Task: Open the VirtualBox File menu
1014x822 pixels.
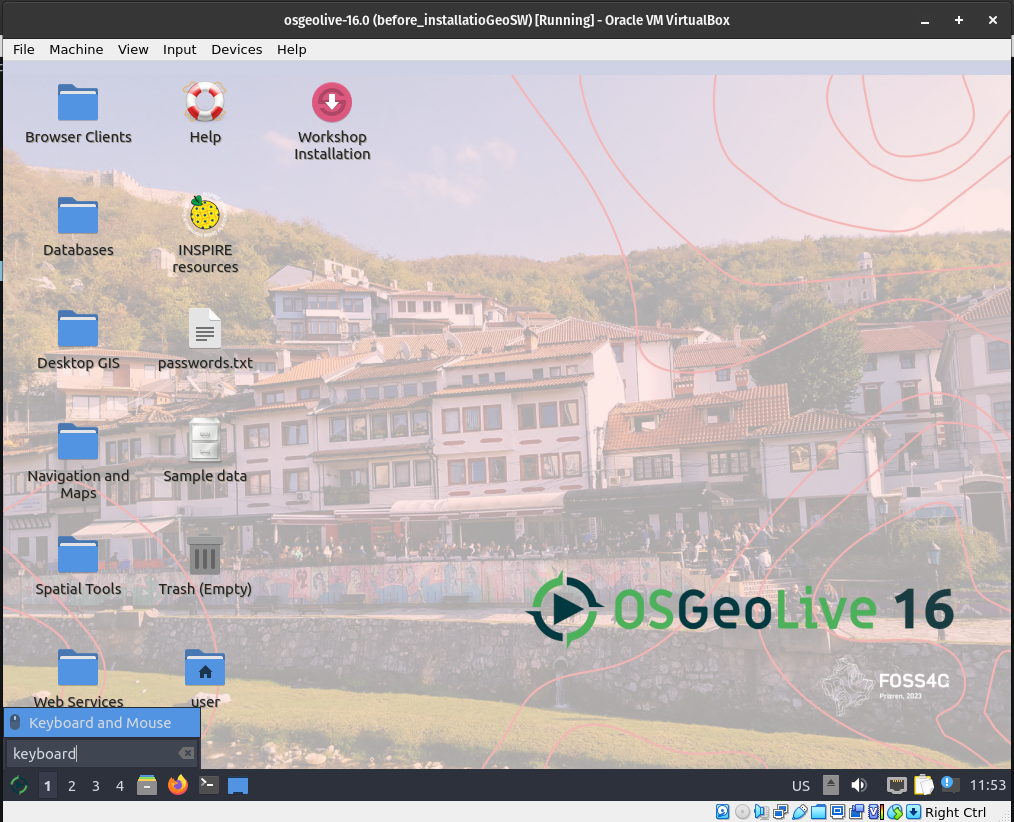Action: tap(24, 49)
